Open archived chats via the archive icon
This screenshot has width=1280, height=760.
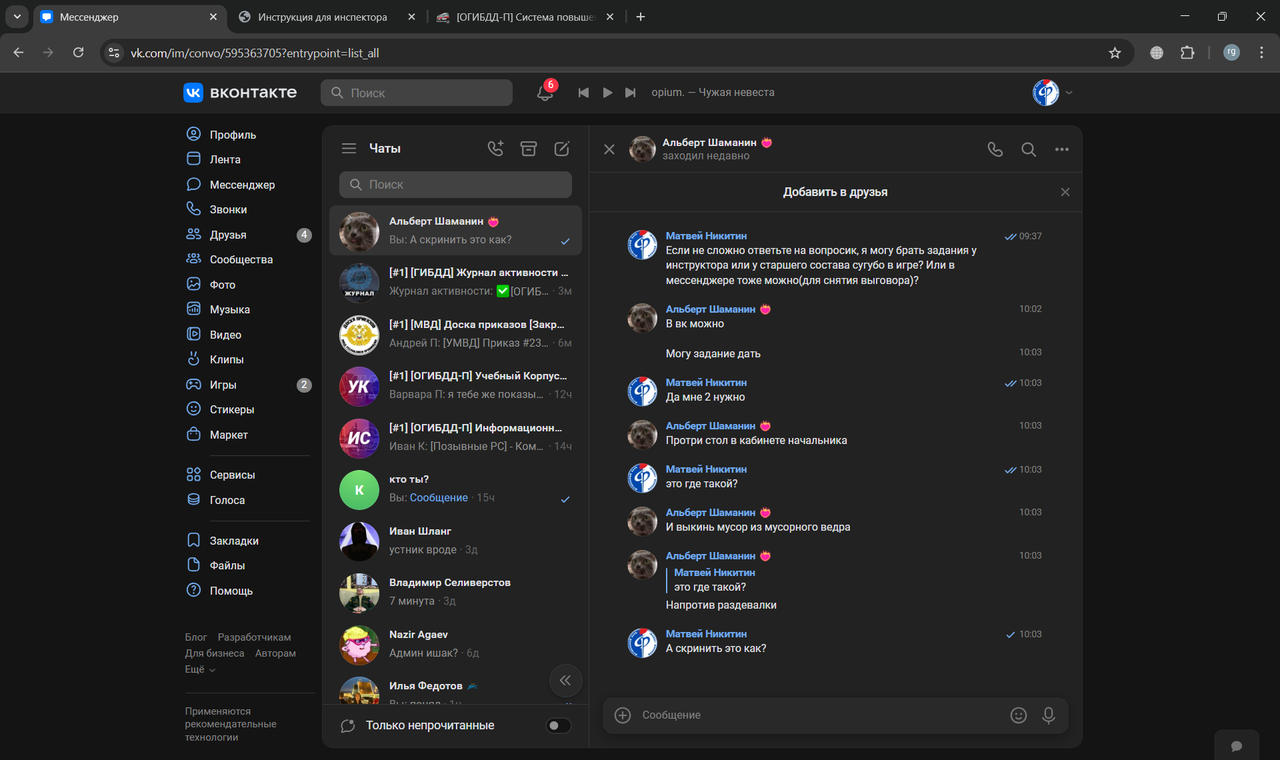[x=528, y=148]
